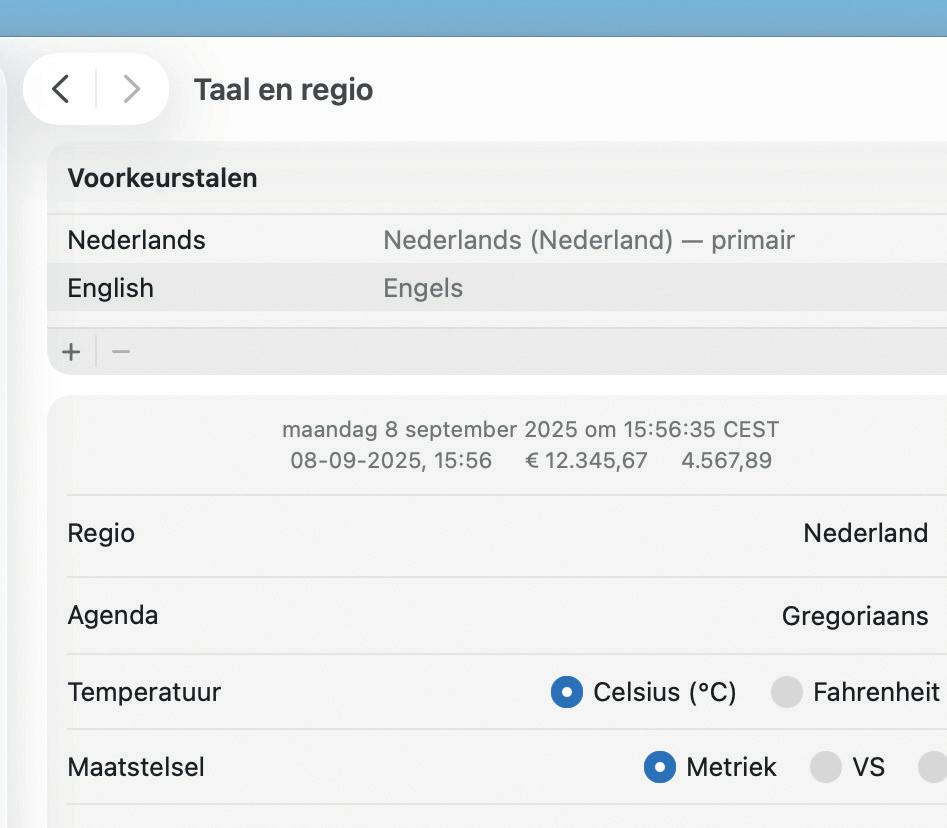
Task: Switch temperature to Fahrenheit
Action: coord(787,692)
